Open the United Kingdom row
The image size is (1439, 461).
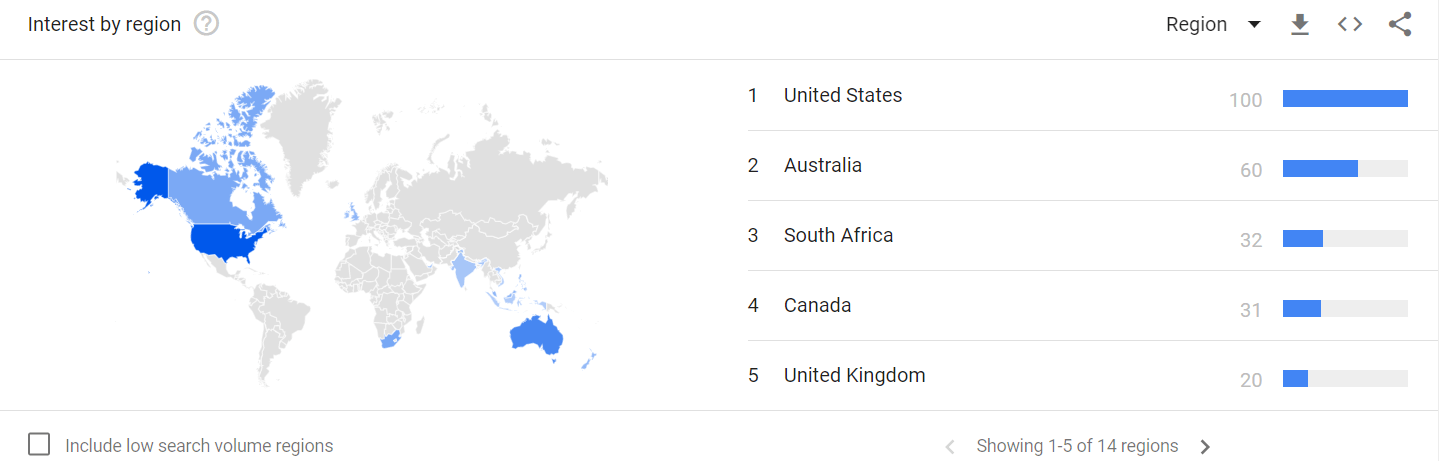[x=1079, y=376]
